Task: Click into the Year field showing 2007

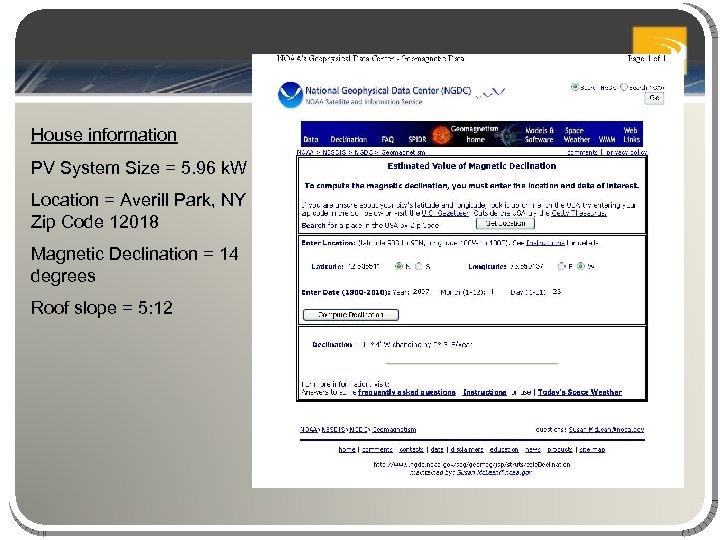Action: coord(421,292)
